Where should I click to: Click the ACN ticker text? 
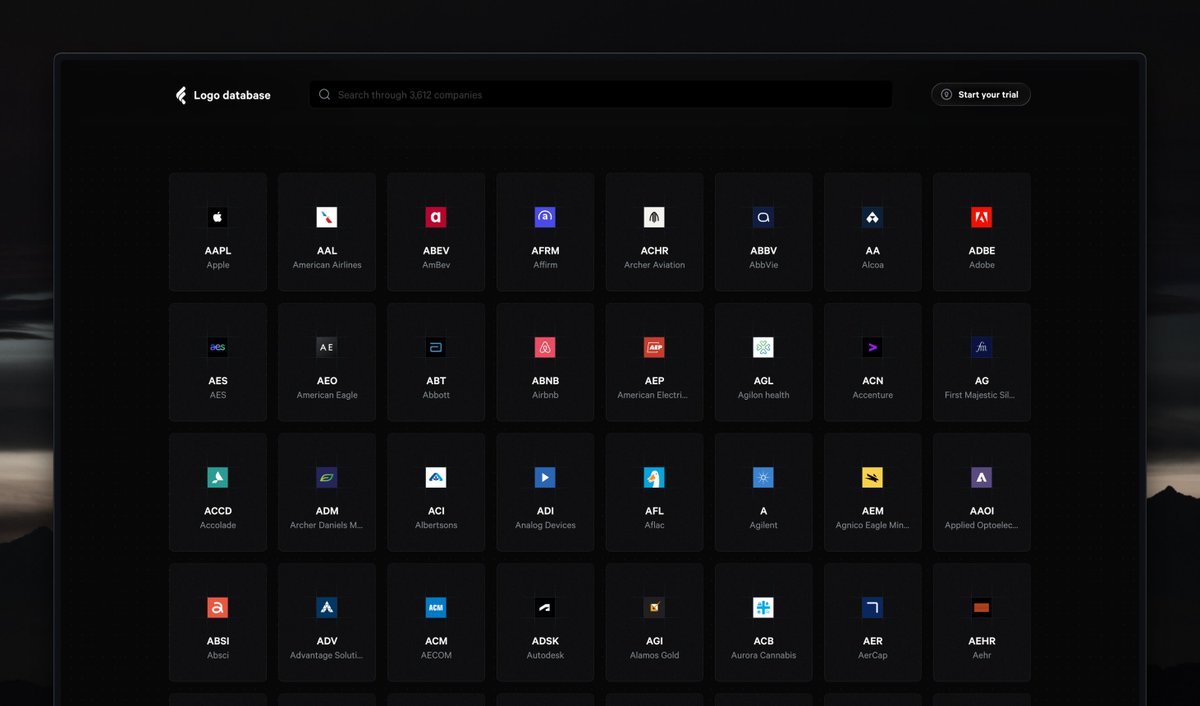[872, 381]
